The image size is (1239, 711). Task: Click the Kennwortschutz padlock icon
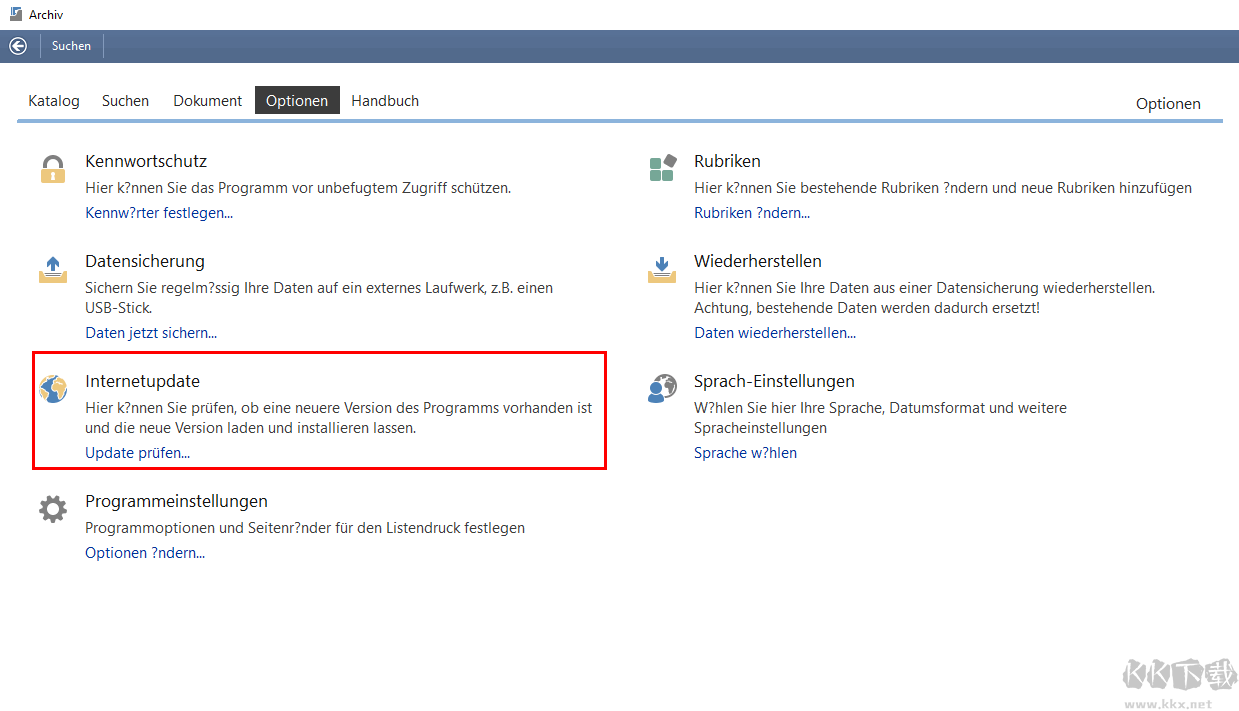(53, 169)
